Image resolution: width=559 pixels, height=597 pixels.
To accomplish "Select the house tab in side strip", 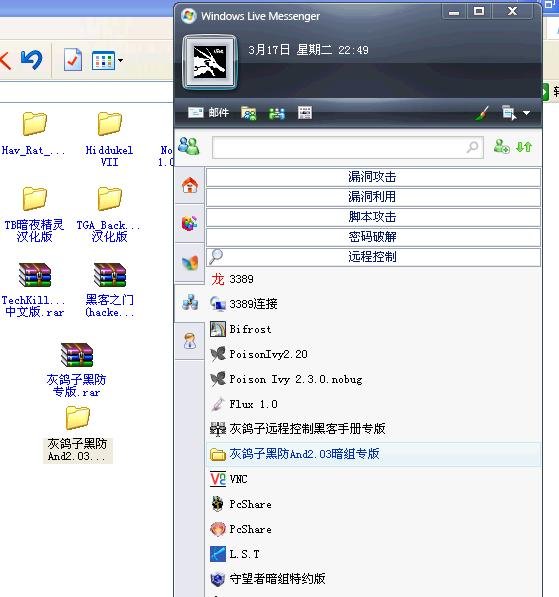I will [190, 185].
